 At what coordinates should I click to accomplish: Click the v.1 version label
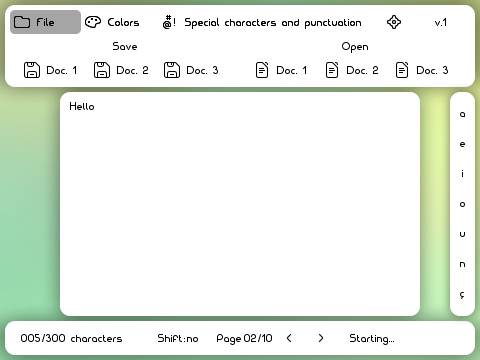(441, 23)
